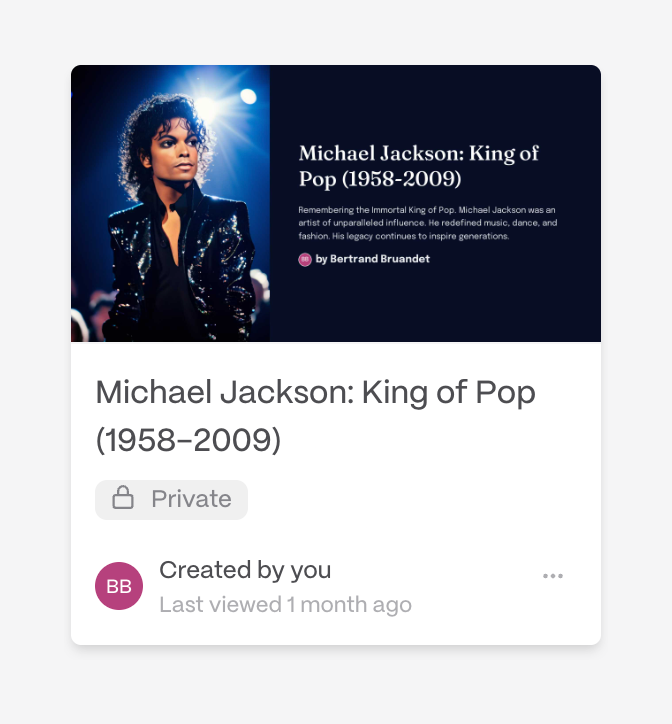Viewport: 672px width, 724px height.
Task: Click "Pop (1958-2009)" in the cover headline
Action: tap(380, 180)
